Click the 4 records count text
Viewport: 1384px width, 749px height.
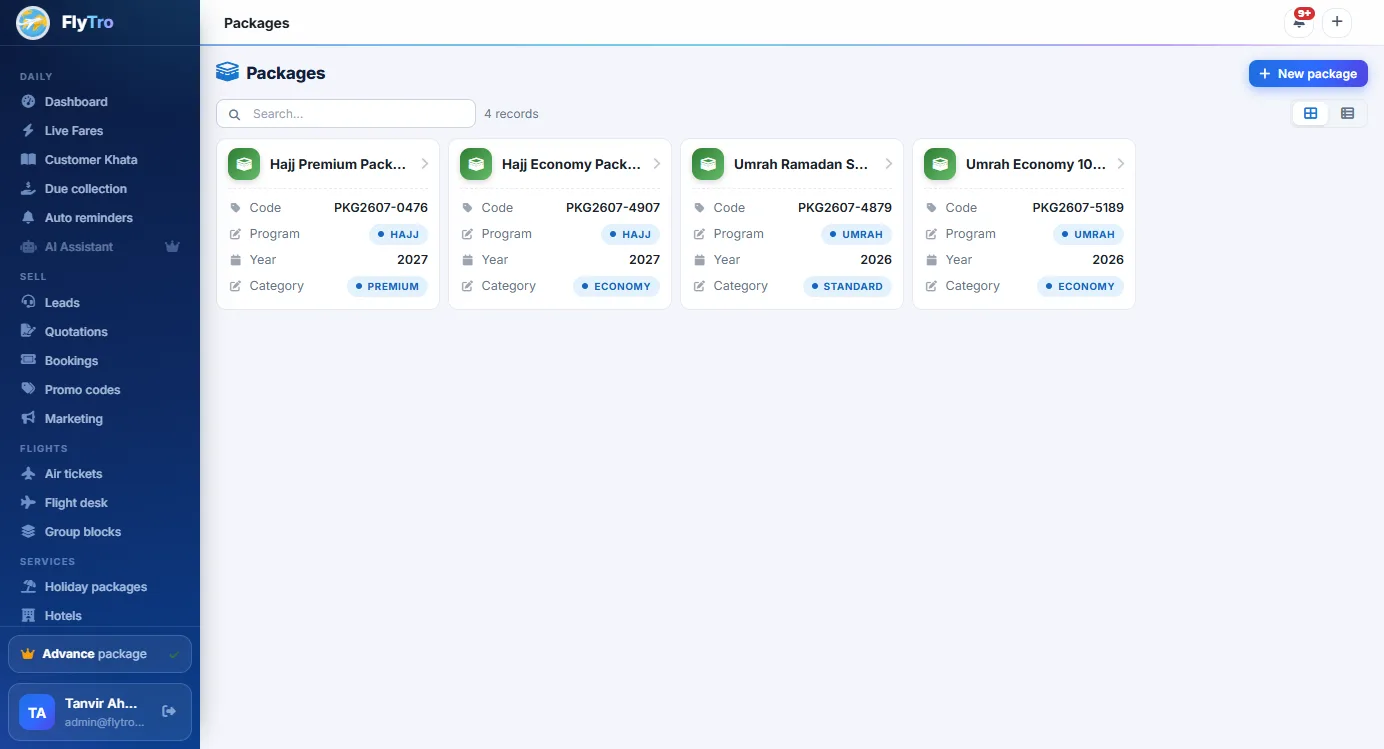click(x=511, y=114)
